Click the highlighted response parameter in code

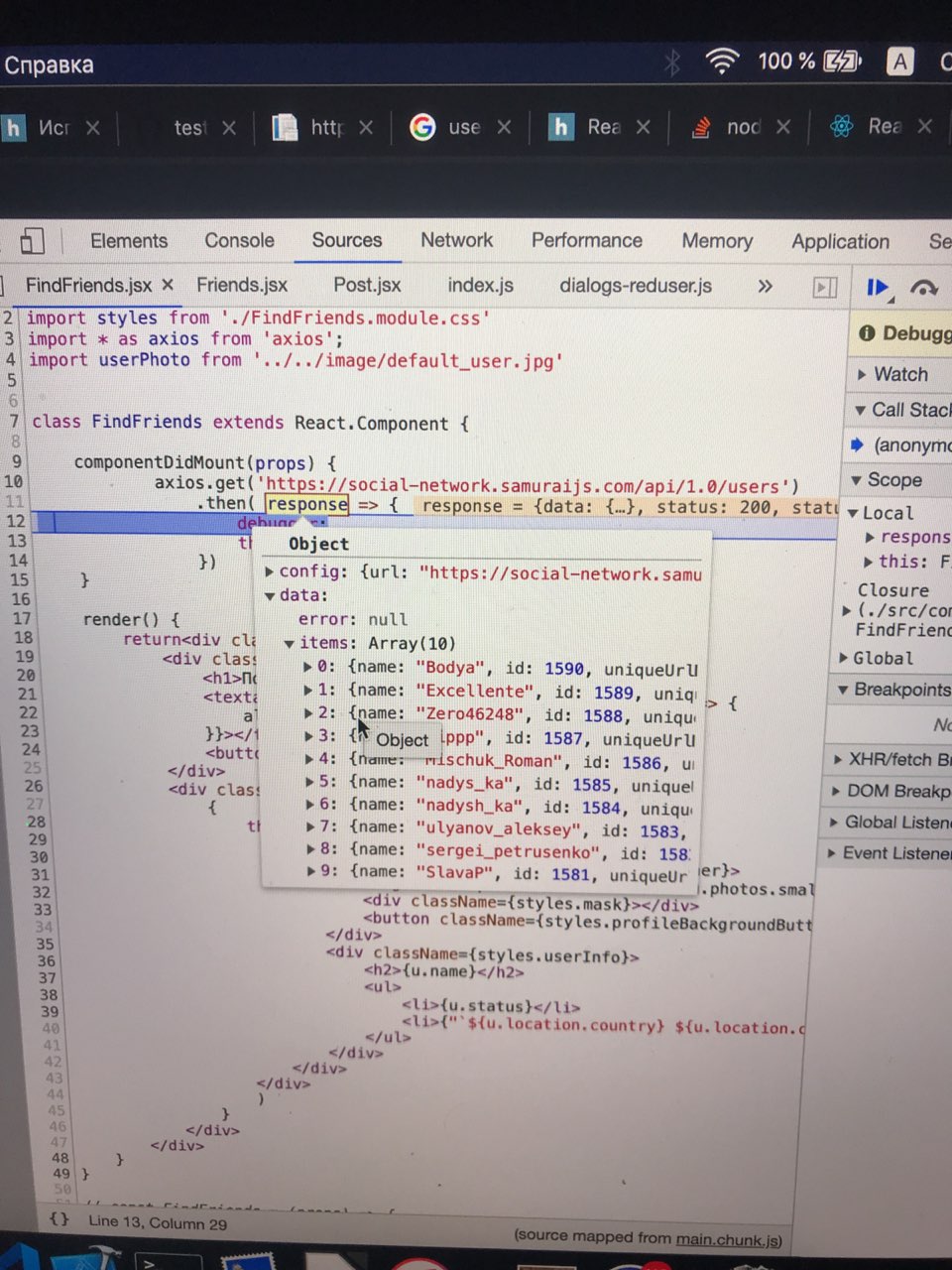(x=307, y=505)
